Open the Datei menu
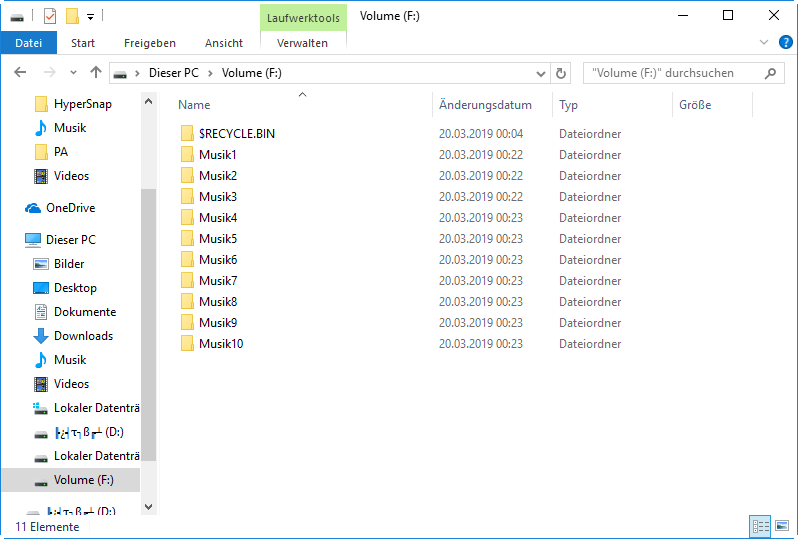This screenshot has height=539, width=798. 28,43
